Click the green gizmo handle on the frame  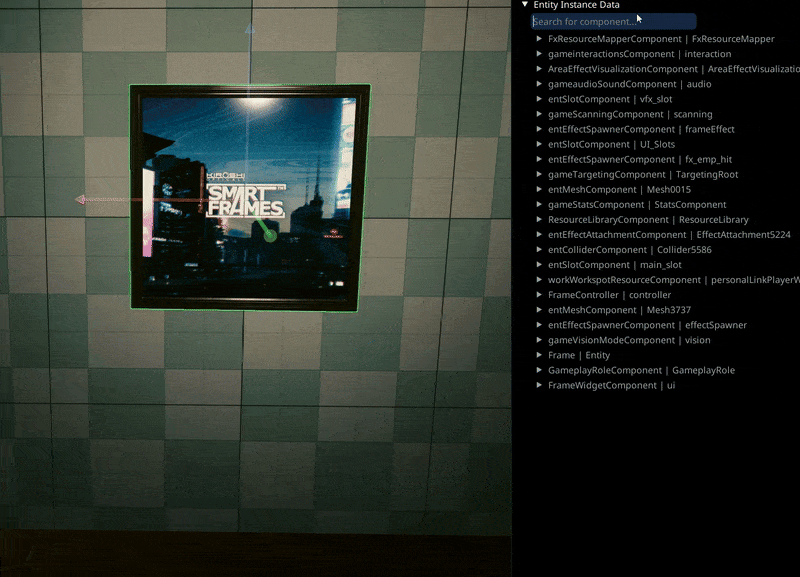coord(268,235)
